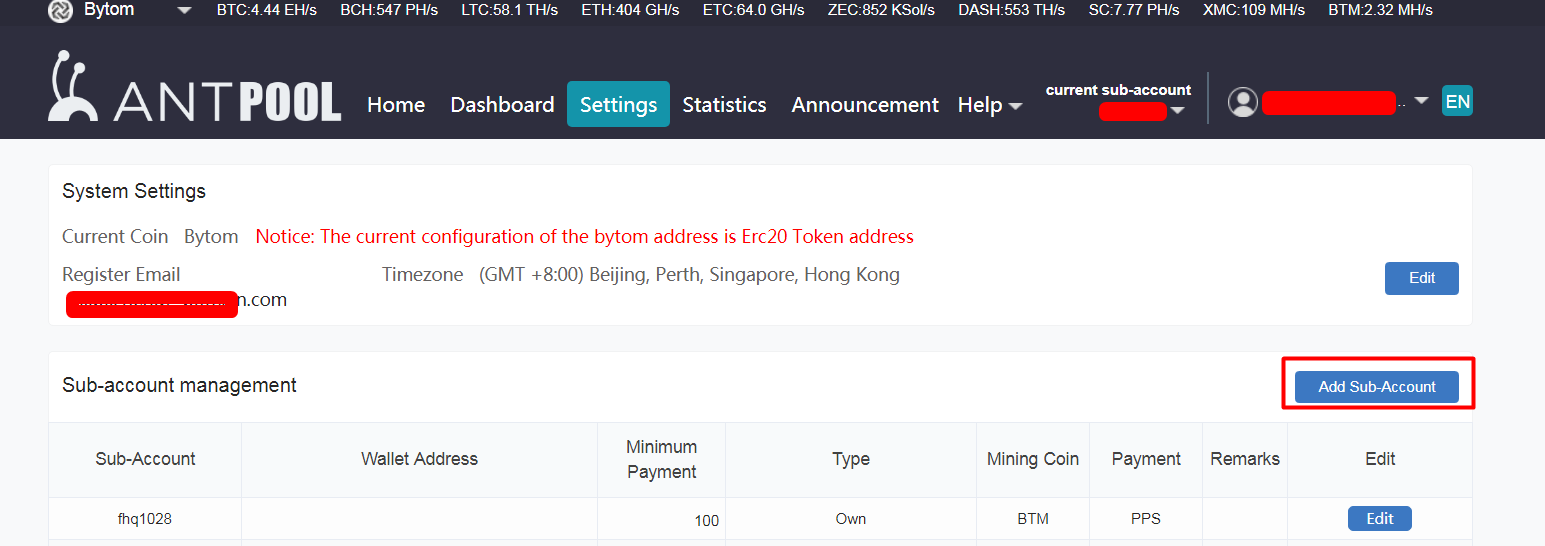The height and width of the screenshot is (546, 1545).
Task: Switch language using the EN badge
Action: pyautogui.click(x=1457, y=101)
